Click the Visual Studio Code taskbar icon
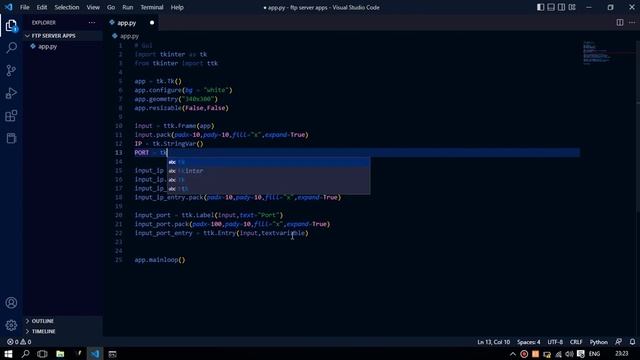Image resolution: width=640 pixels, height=360 pixels. (x=95, y=354)
